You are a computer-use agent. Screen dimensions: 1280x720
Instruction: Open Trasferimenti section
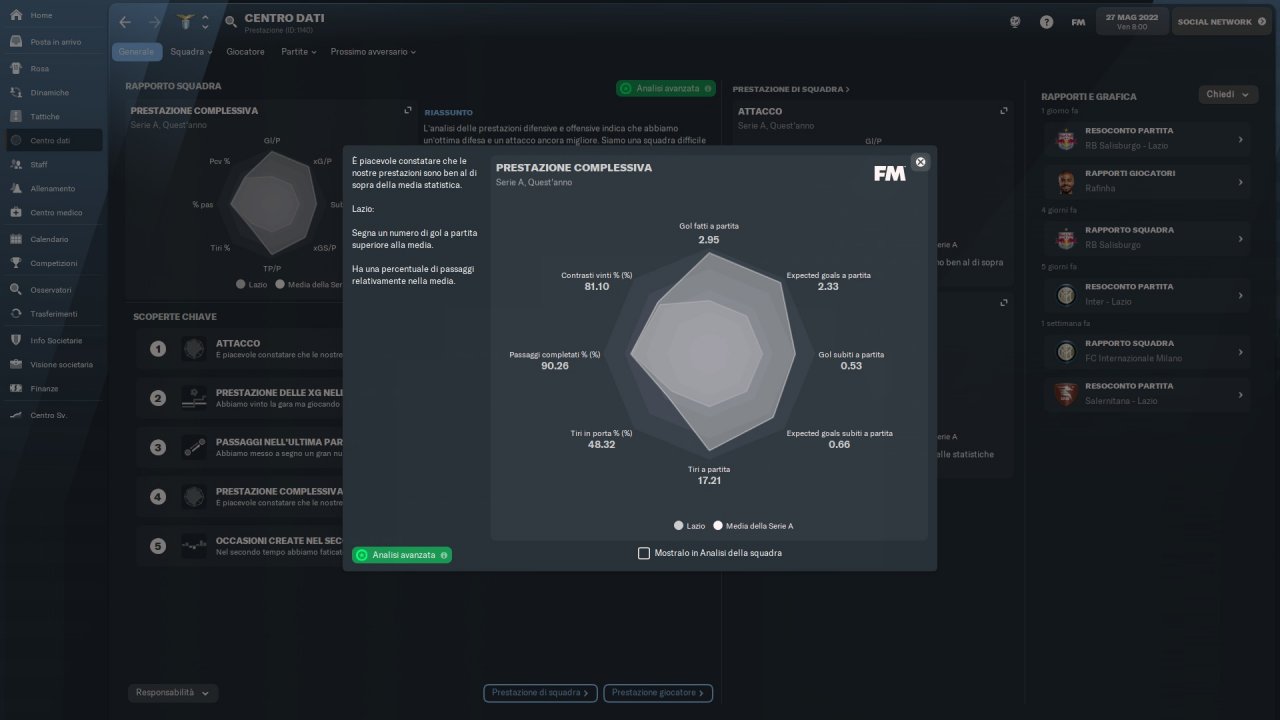[x=53, y=314]
